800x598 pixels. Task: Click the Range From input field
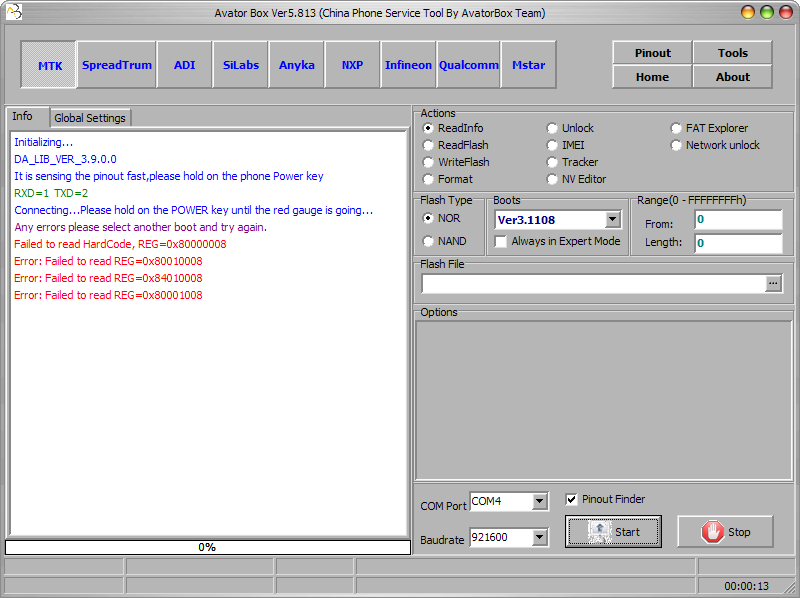point(738,219)
